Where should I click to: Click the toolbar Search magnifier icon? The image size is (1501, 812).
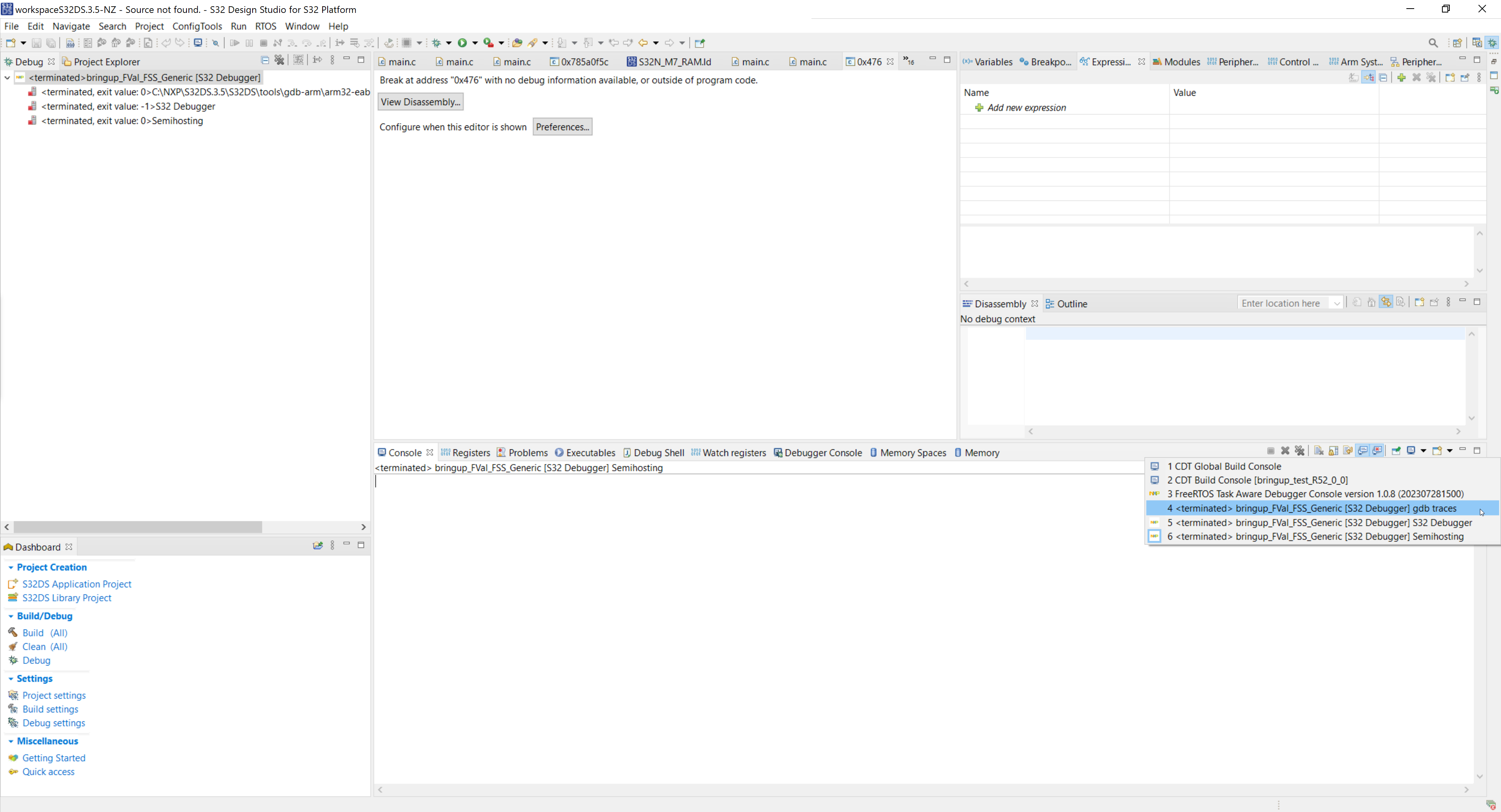point(1433,43)
